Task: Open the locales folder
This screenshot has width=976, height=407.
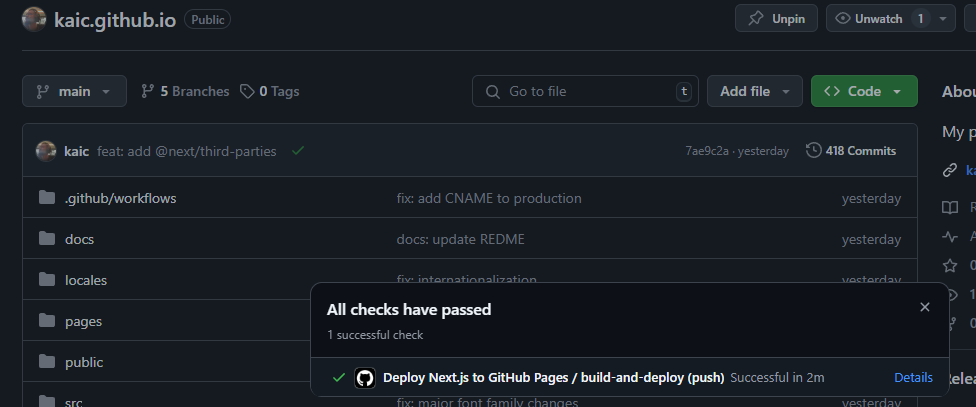Action: coord(86,280)
